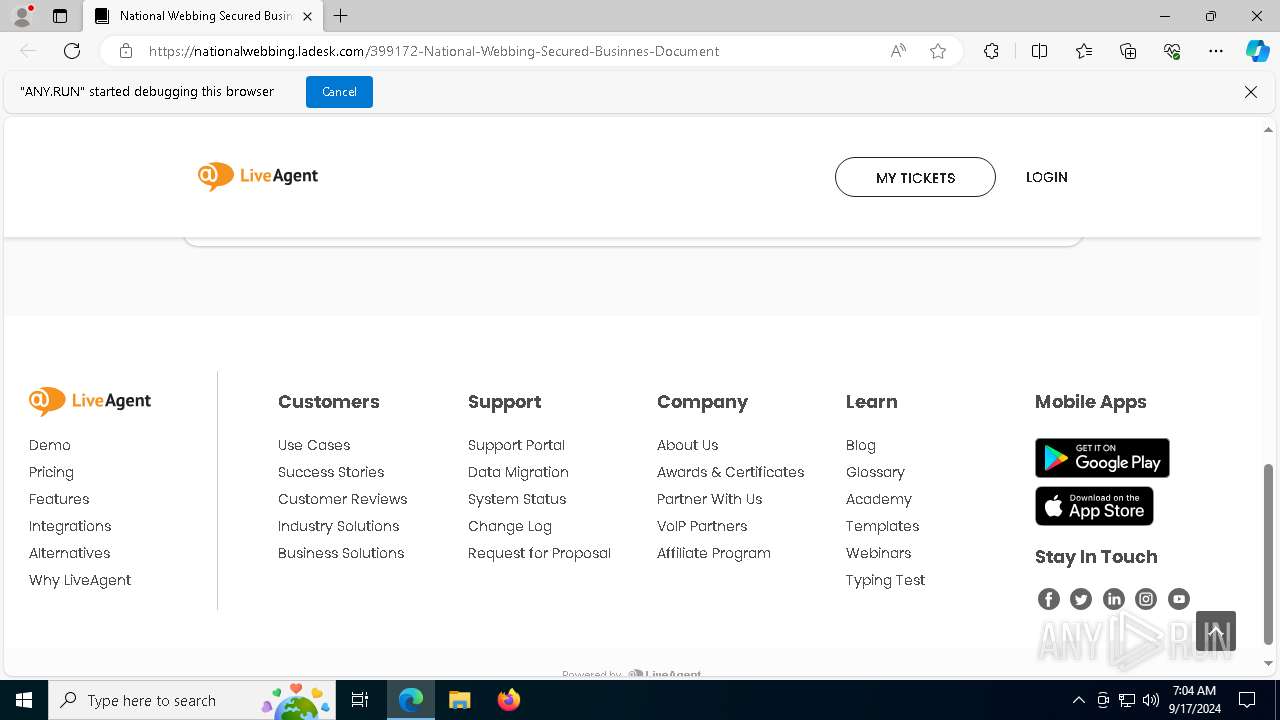
Task: Click the LOGIN link
Action: click(x=1047, y=177)
